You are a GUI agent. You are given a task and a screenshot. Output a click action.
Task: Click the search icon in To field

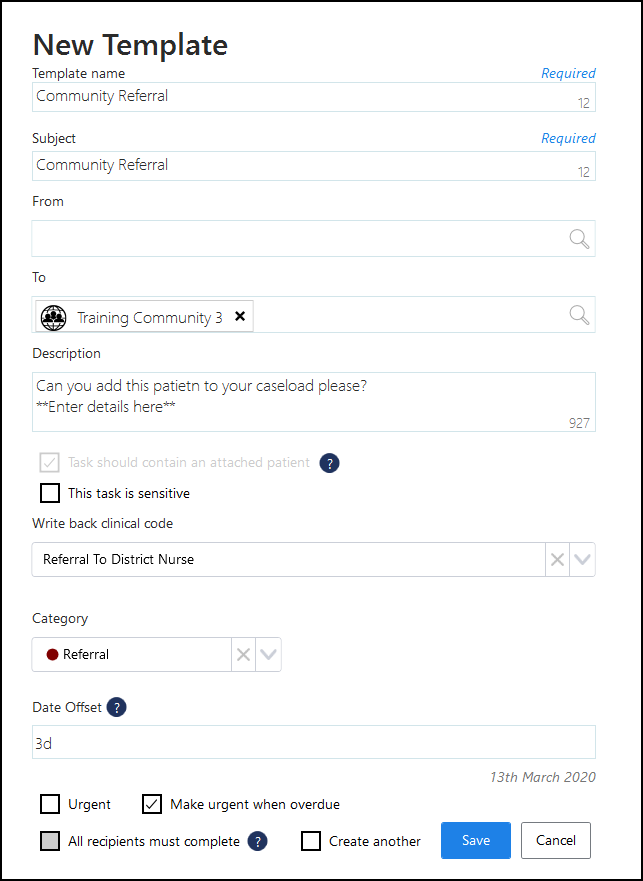(x=579, y=315)
